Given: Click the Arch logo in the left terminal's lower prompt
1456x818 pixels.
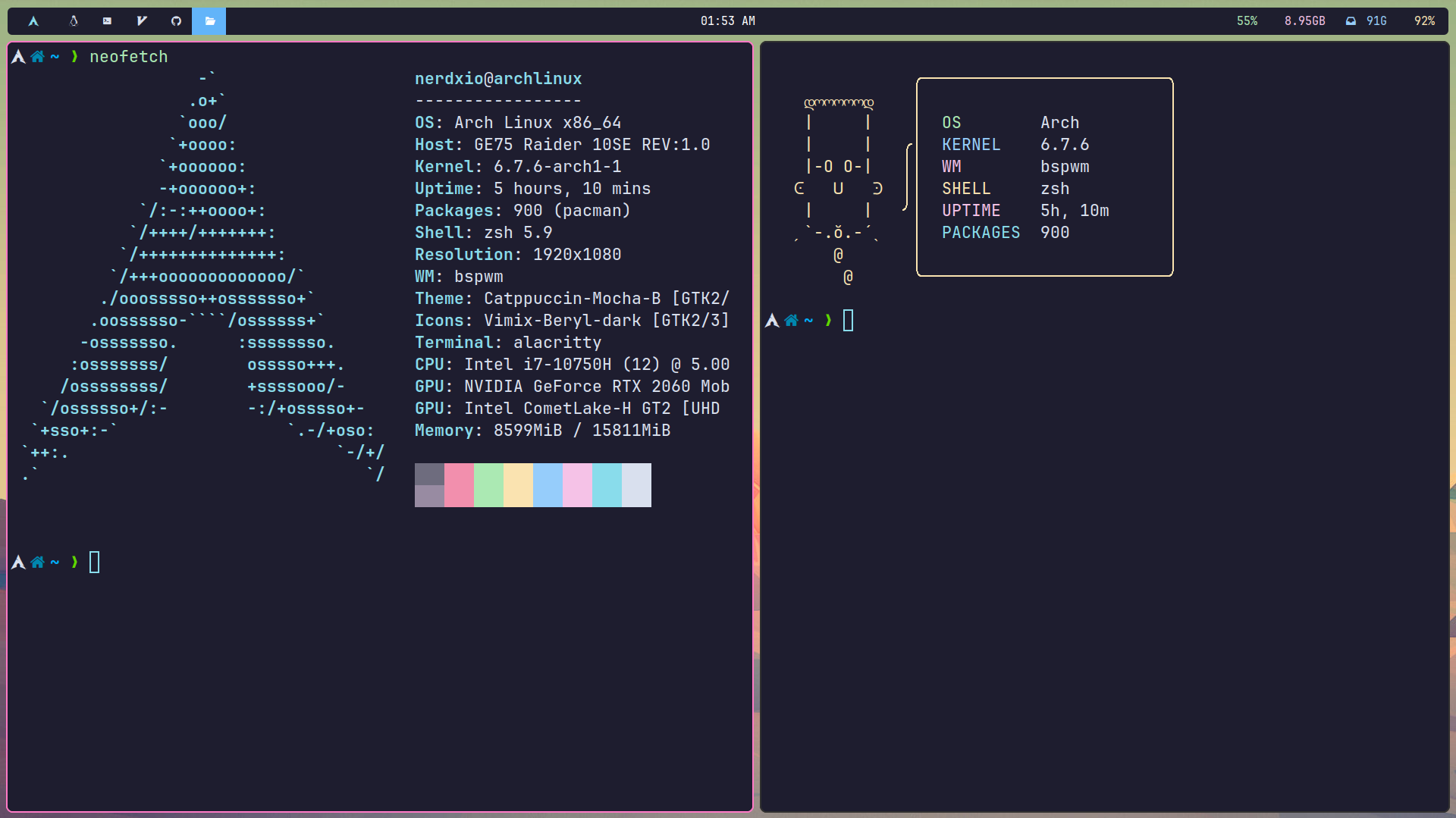Looking at the screenshot, I should 18,563.
